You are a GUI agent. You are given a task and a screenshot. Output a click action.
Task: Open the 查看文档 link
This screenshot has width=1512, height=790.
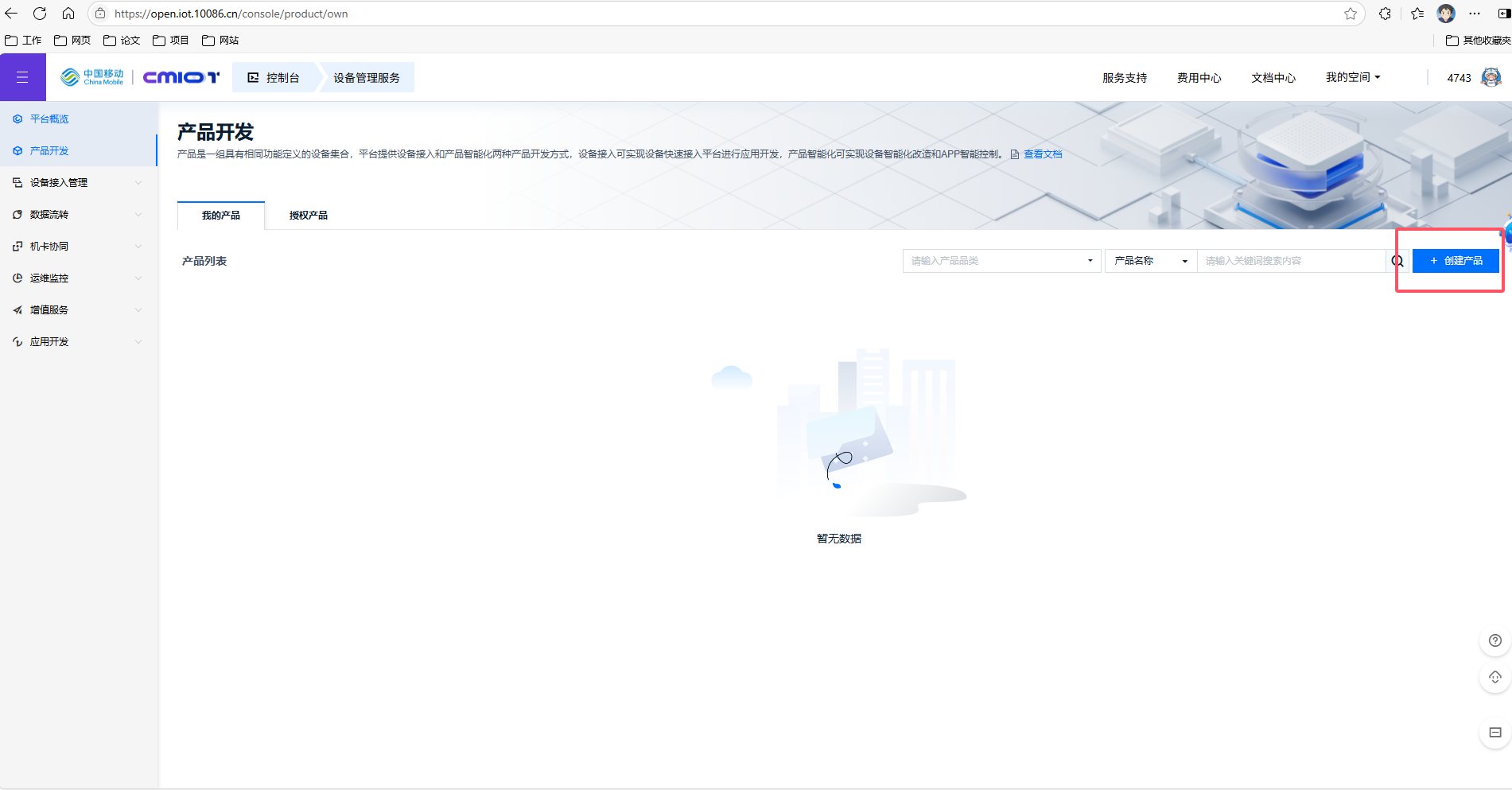[1043, 154]
